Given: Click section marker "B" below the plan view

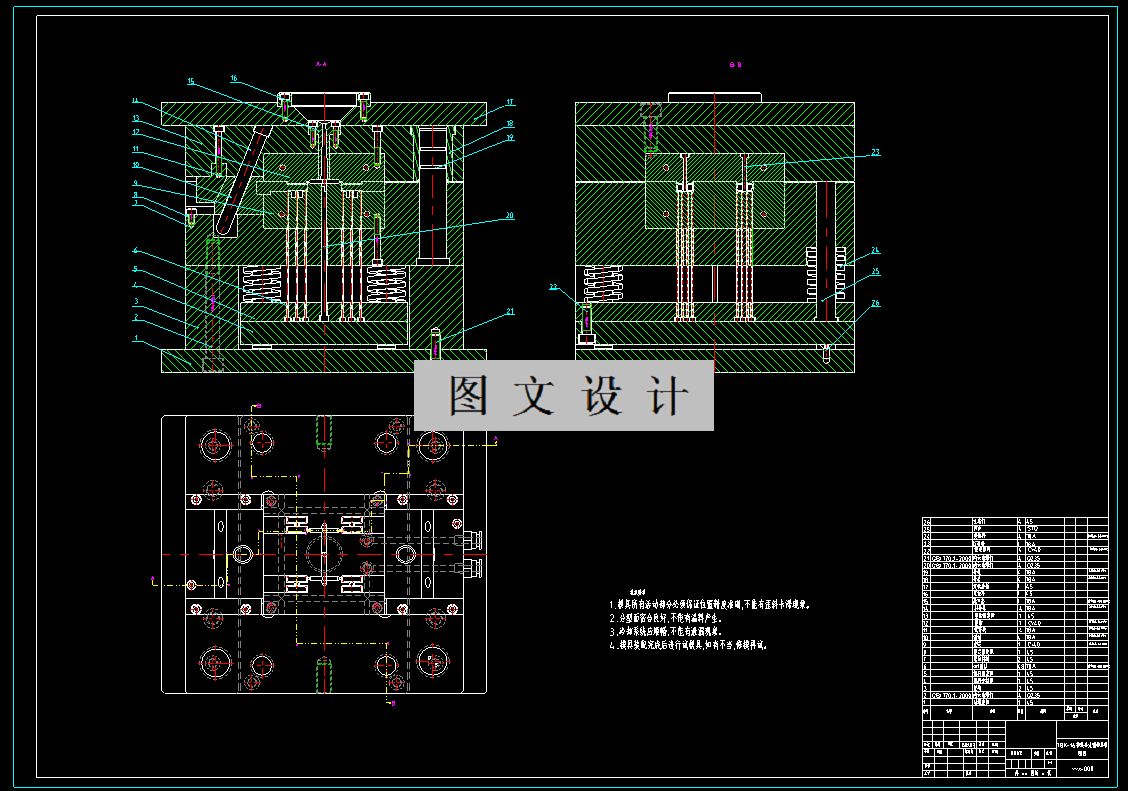Looking at the screenshot, I should coord(393,703).
